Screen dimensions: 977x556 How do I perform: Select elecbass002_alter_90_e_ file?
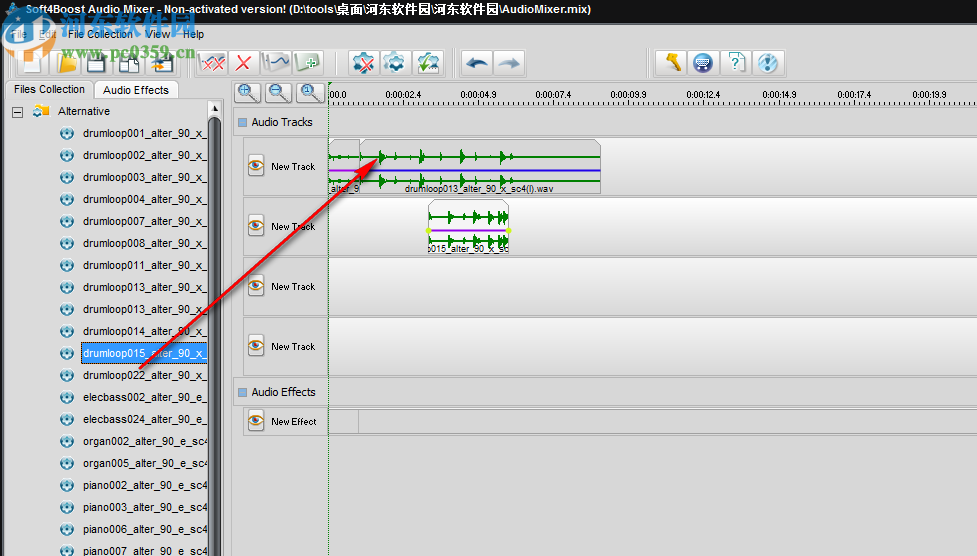[144, 397]
